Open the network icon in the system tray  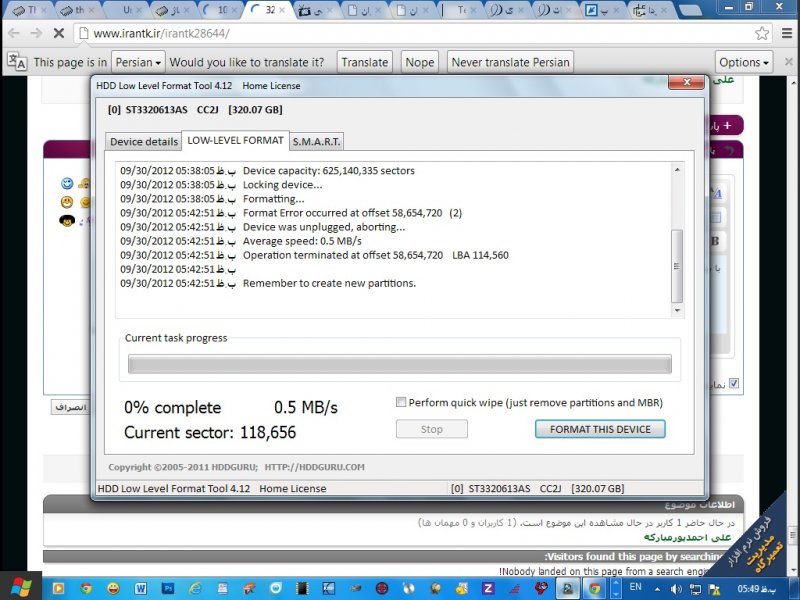695,589
